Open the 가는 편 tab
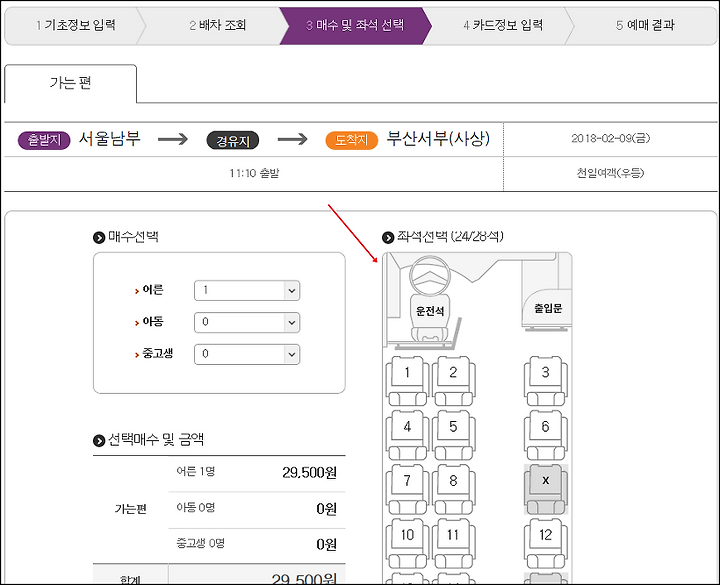720x585 pixels. click(x=70, y=84)
